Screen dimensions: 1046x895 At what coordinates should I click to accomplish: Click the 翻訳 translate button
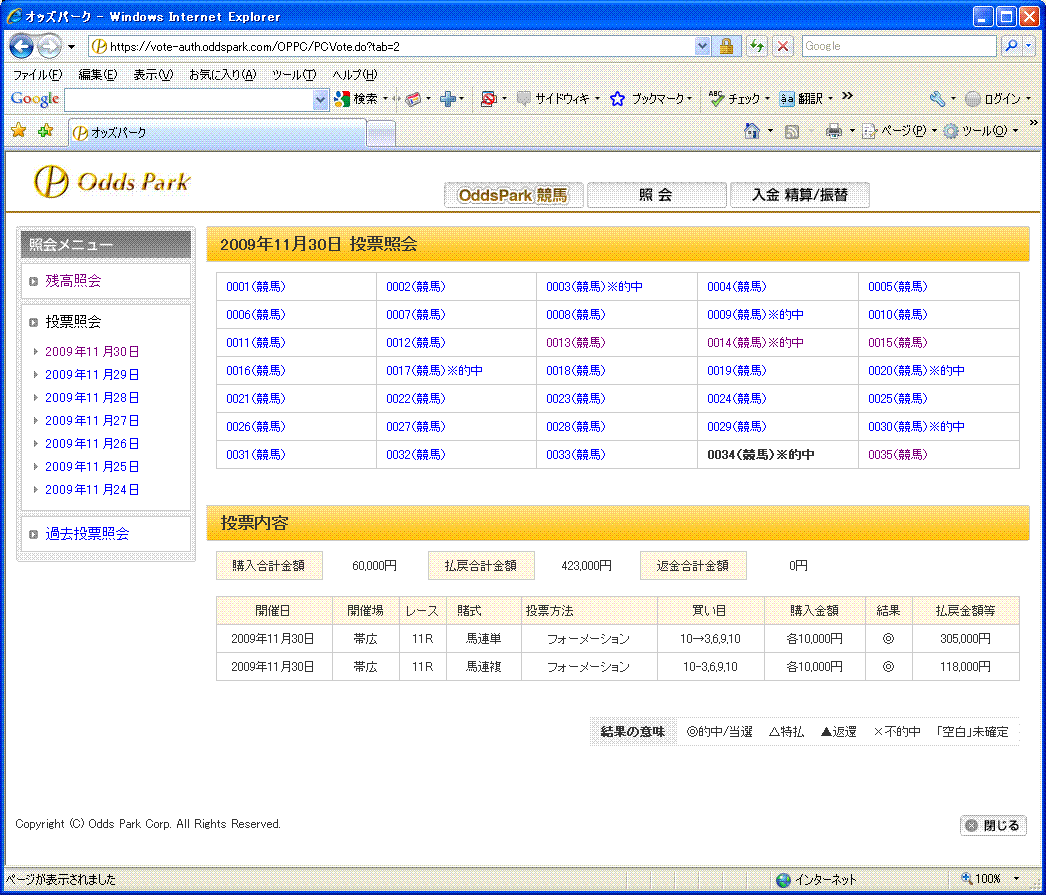[801, 99]
